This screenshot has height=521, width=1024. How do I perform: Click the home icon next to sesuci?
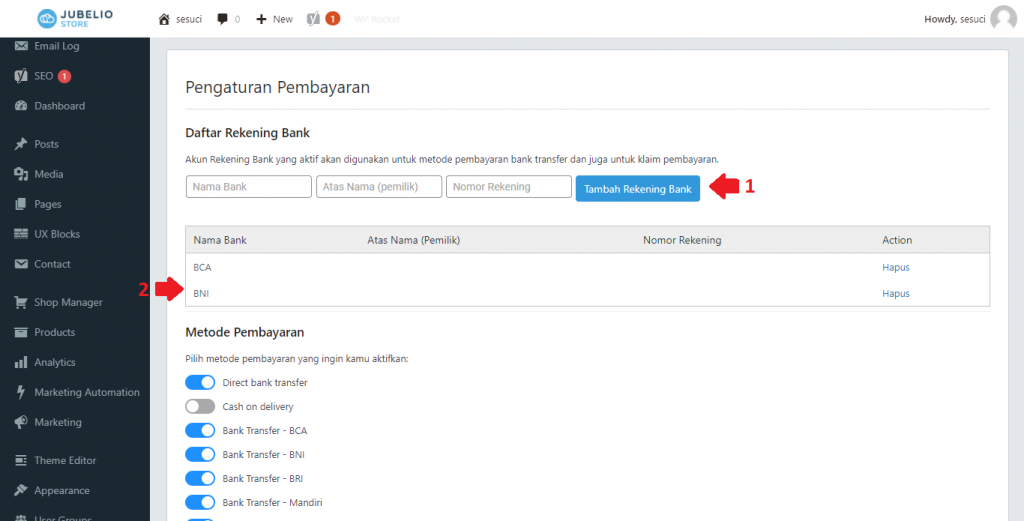(165, 20)
